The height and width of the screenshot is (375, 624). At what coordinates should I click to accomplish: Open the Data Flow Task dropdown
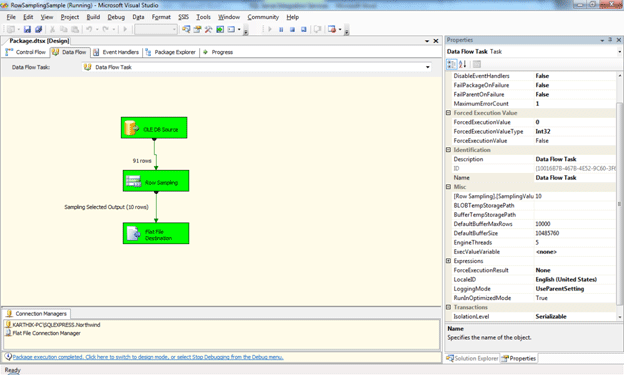click(x=428, y=67)
